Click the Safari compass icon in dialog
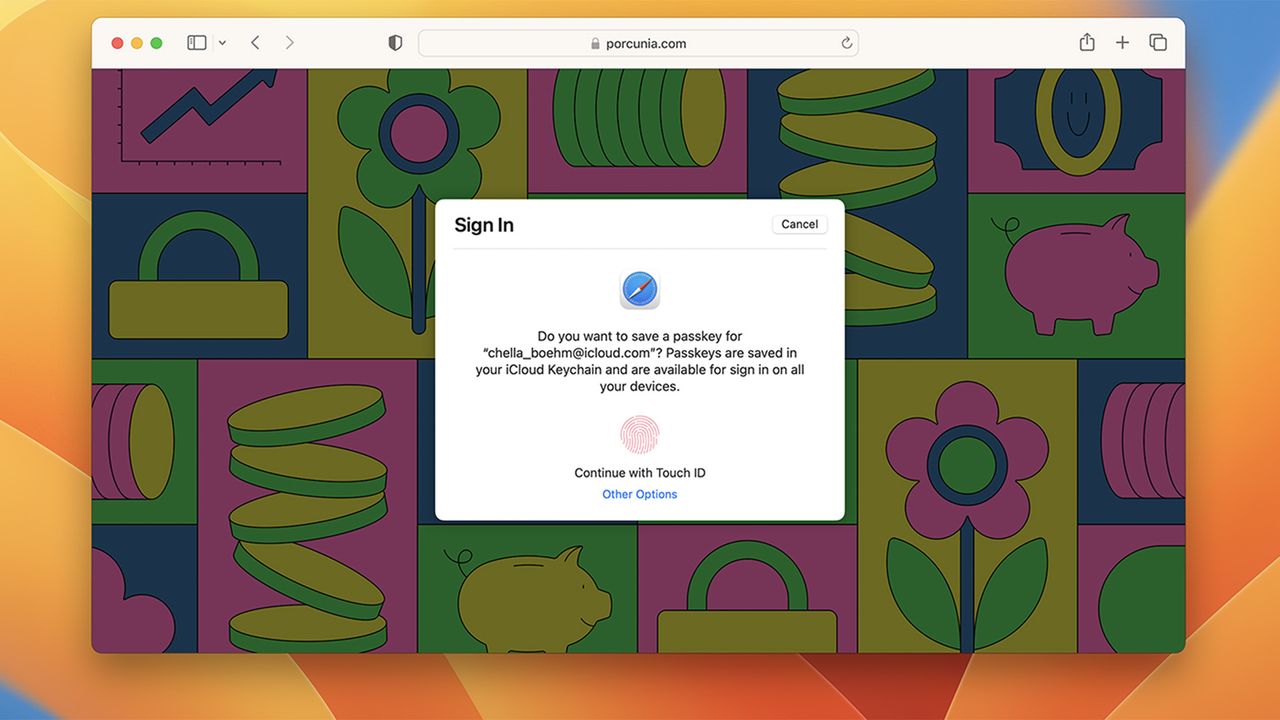 (x=640, y=290)
